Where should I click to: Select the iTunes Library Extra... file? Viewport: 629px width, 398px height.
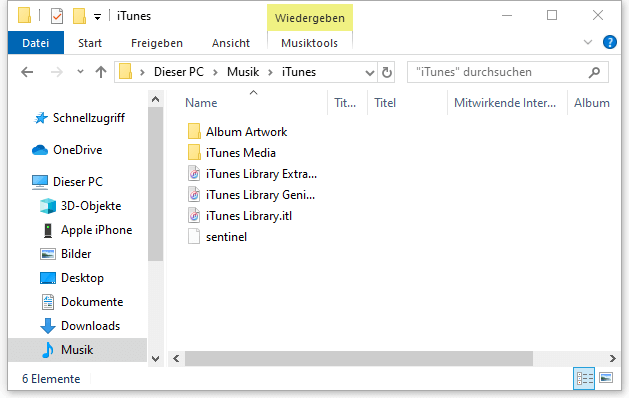click(x=261, y=174)
